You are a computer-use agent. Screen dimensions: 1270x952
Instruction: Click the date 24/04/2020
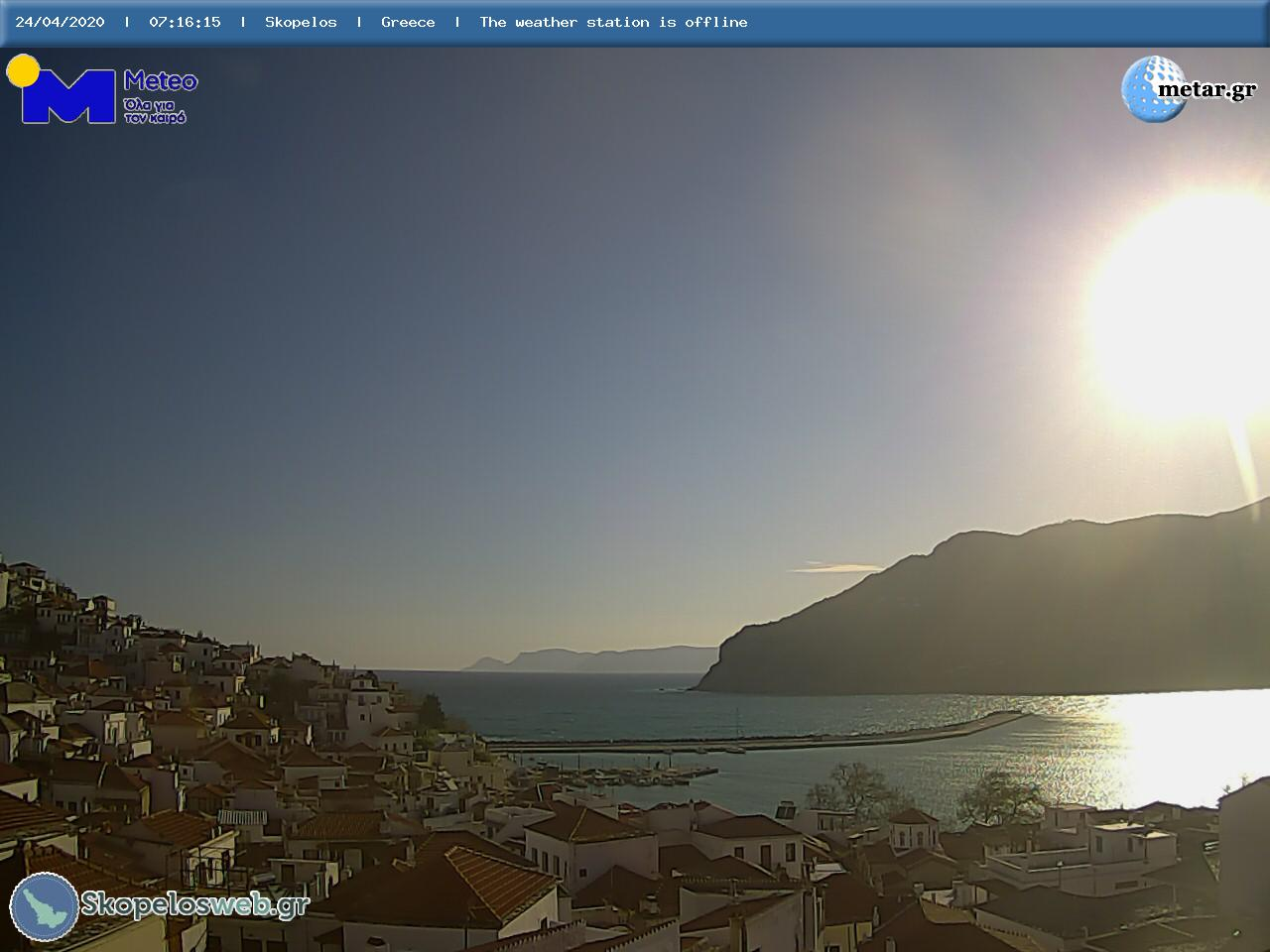pos(60,22)
